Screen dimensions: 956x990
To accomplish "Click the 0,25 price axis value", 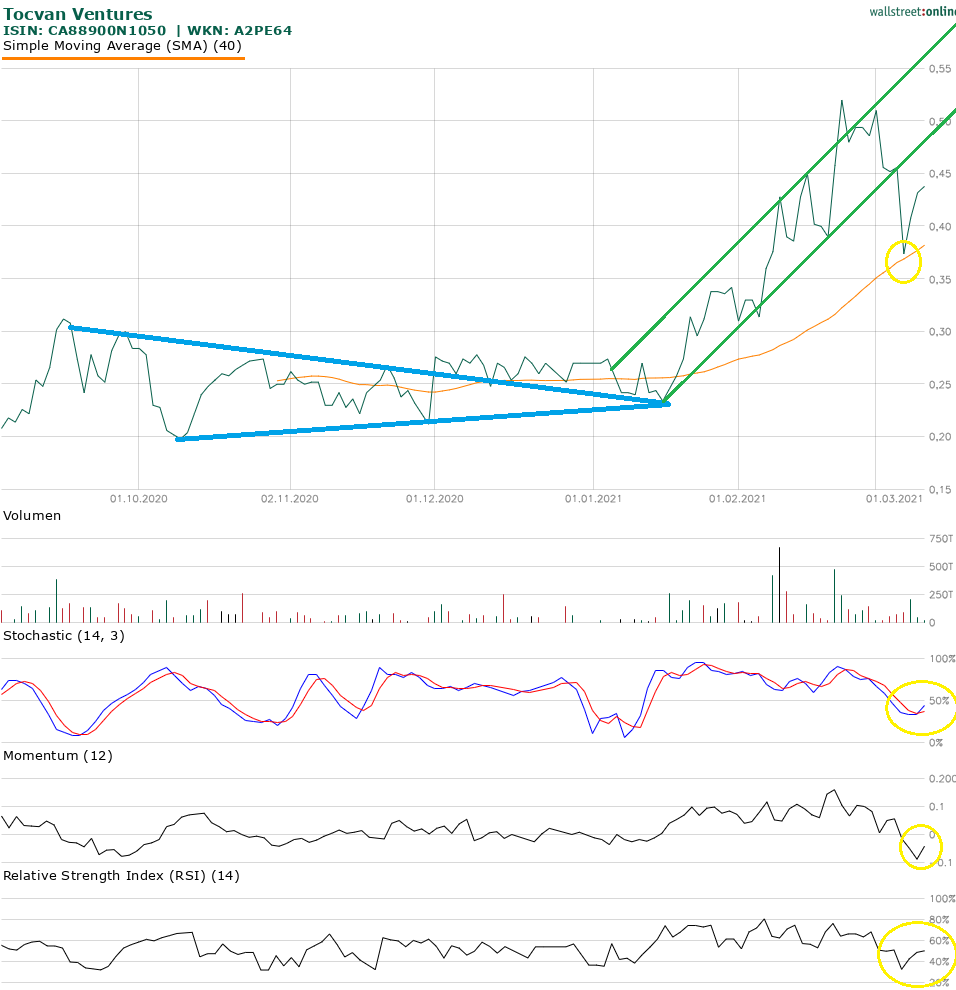I will pyautogui.click(x=940, y=385).
